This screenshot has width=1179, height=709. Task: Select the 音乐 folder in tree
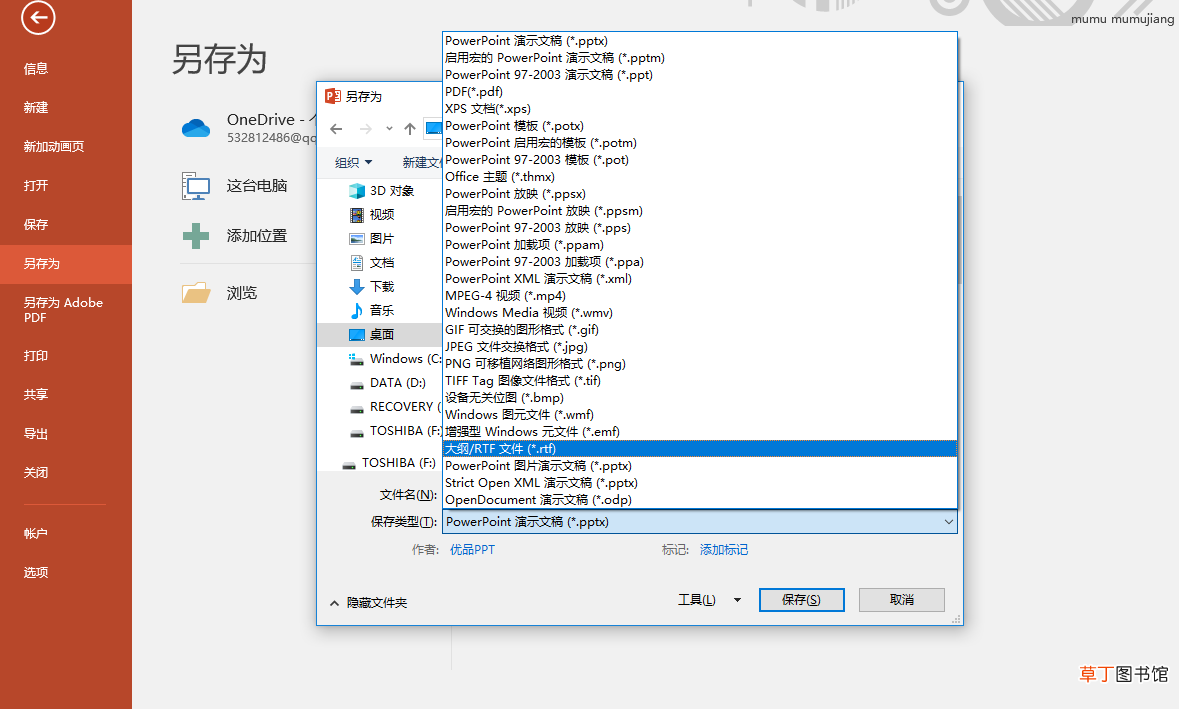[x=381, y=311]
